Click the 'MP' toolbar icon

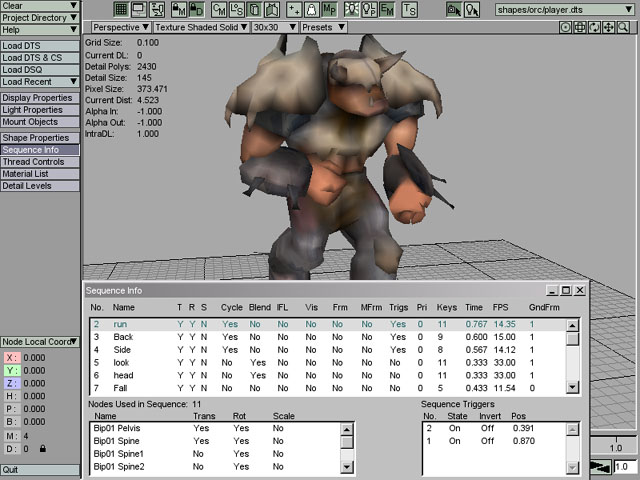click(x=329, y=9)
